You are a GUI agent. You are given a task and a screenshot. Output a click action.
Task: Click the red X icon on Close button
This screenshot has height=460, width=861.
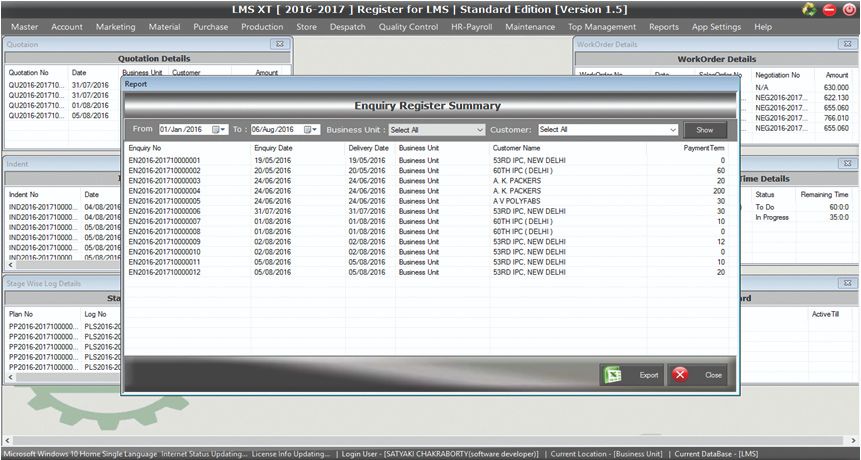[x=680, y=375]
